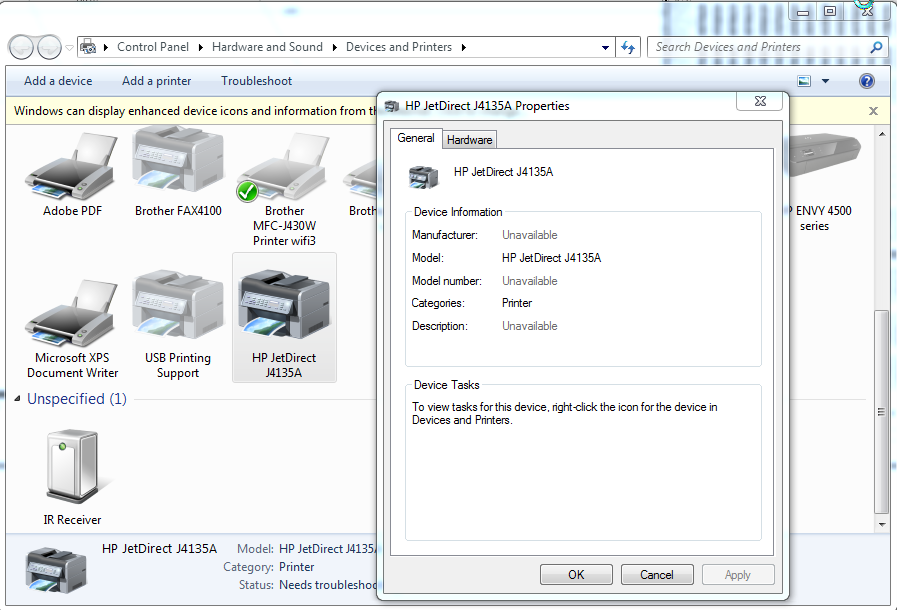Click scrollbar up arrow

click(x=881, y=135)
